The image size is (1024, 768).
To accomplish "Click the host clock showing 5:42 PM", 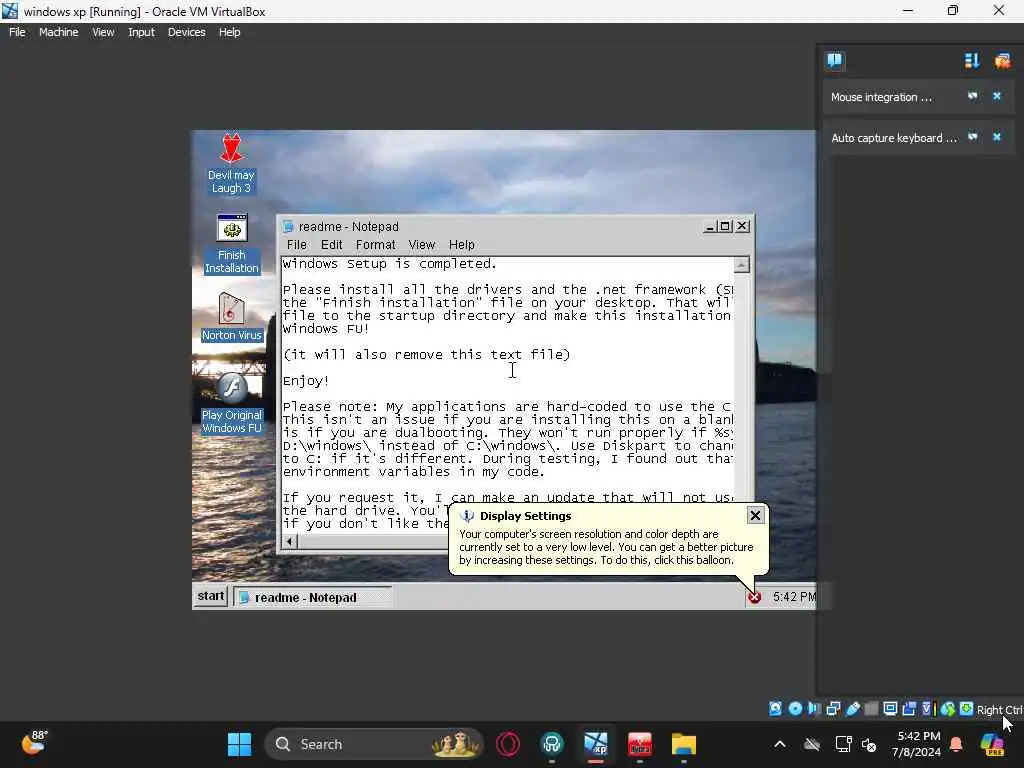I will [x=916, y=744].
